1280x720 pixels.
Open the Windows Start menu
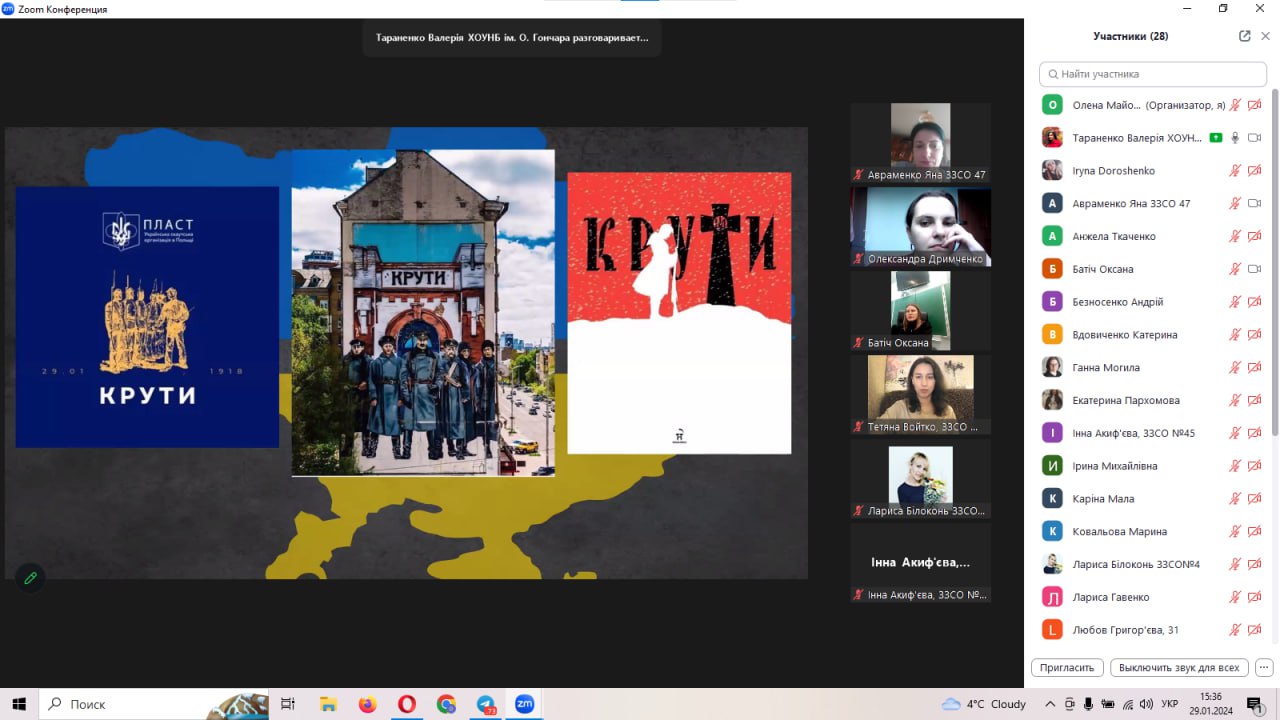(19, 704)
